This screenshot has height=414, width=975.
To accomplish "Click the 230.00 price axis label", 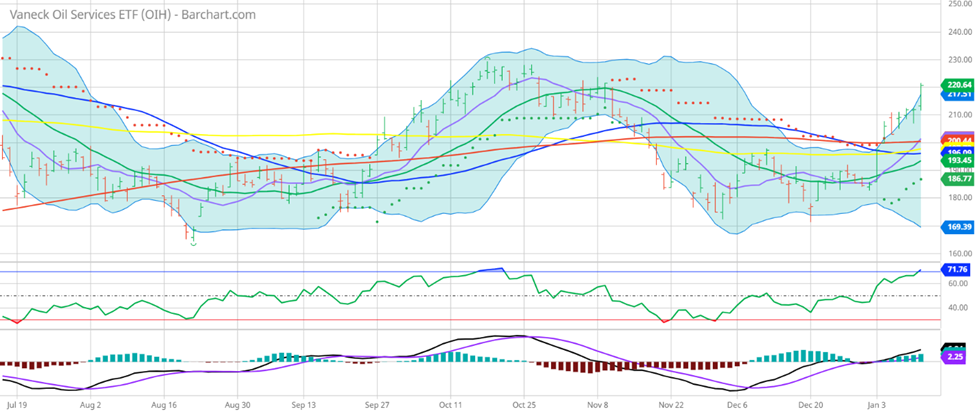I will [x=960, y=60].
